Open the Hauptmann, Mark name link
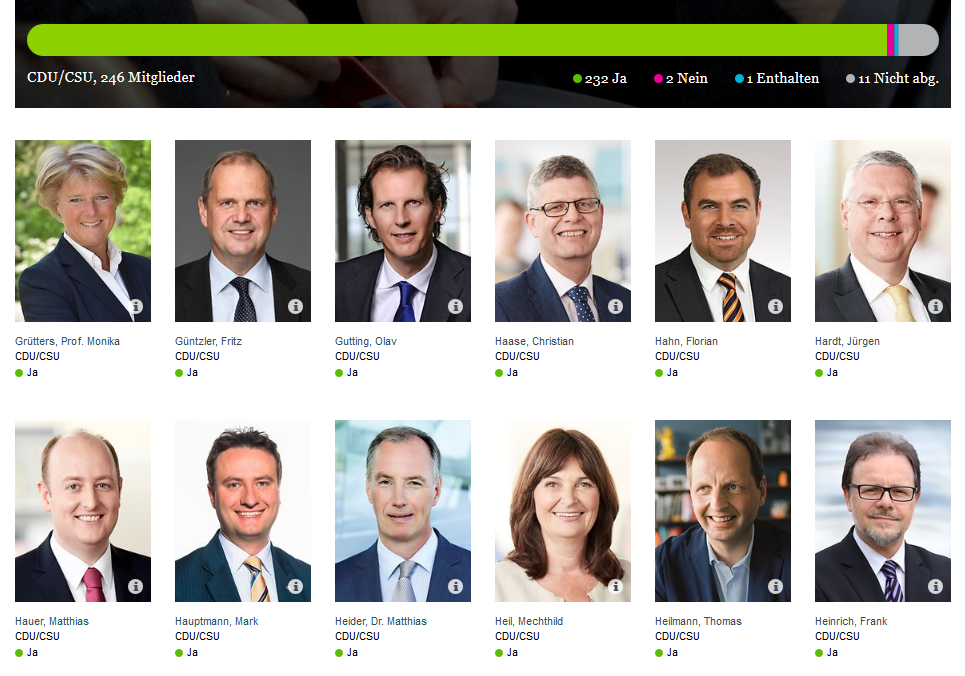 [x=217, y=621]
